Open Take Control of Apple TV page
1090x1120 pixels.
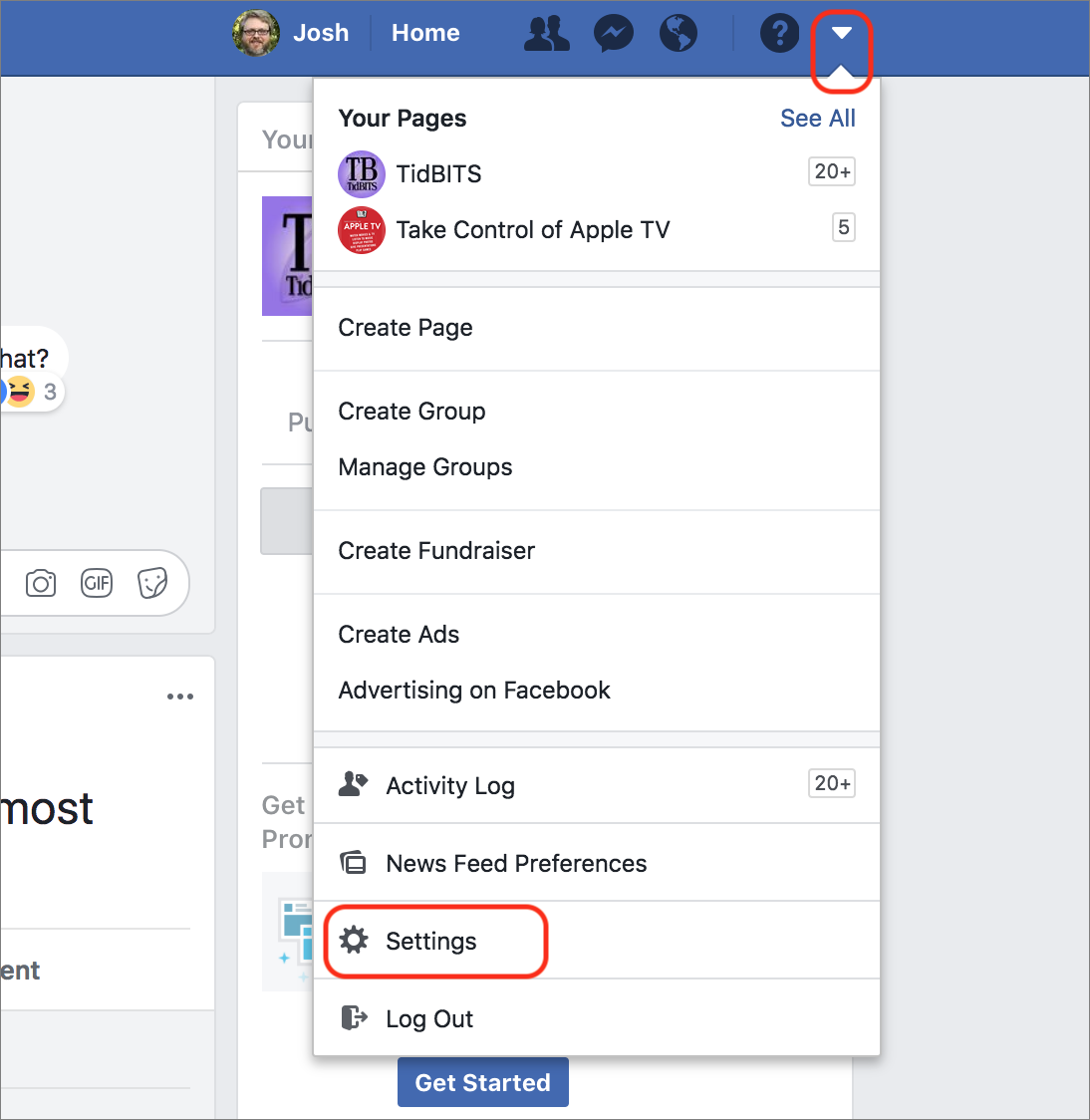[x=597, y=230]
